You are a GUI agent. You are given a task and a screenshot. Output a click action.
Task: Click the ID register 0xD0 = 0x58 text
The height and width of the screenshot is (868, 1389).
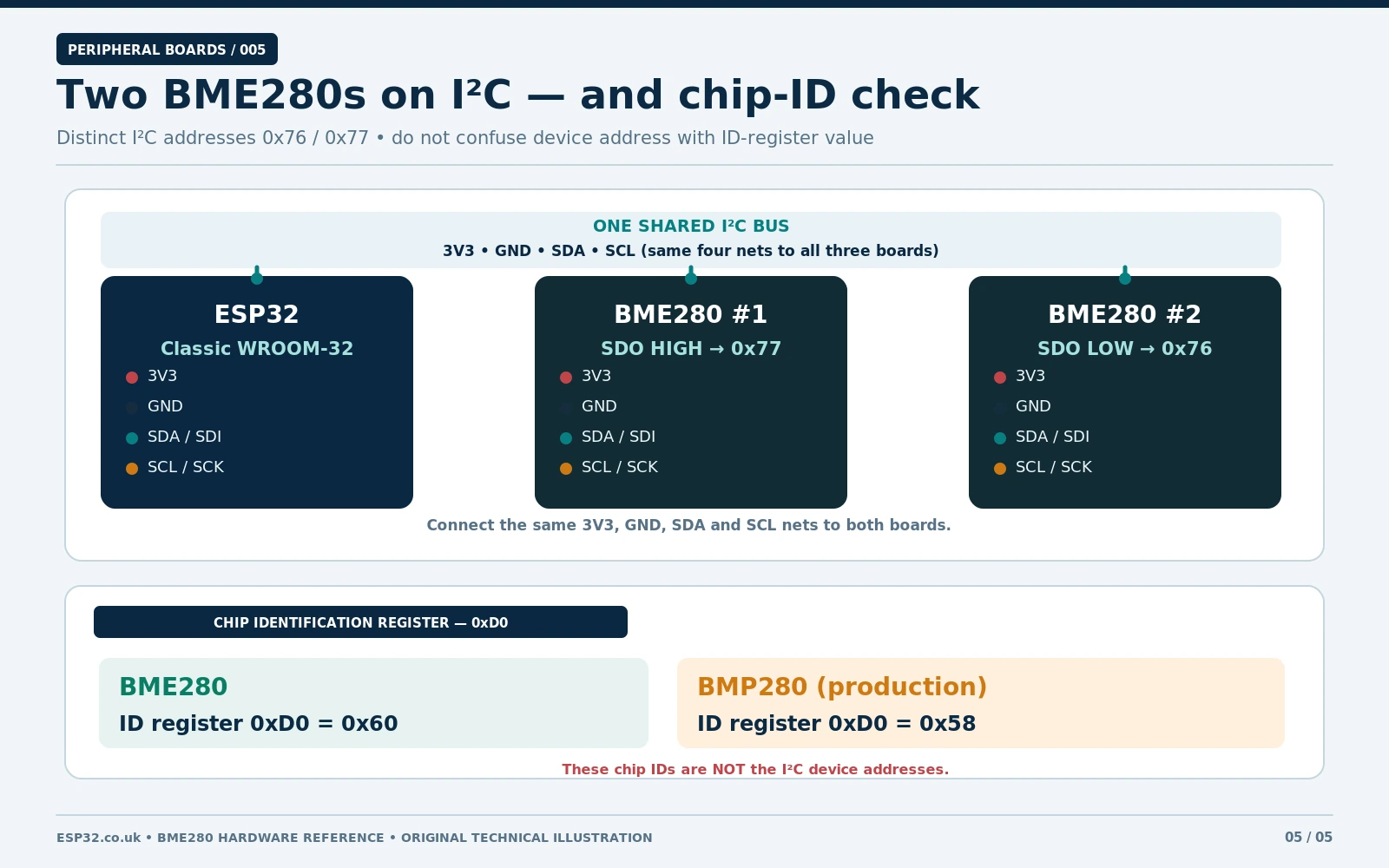(x=837, y=724)
